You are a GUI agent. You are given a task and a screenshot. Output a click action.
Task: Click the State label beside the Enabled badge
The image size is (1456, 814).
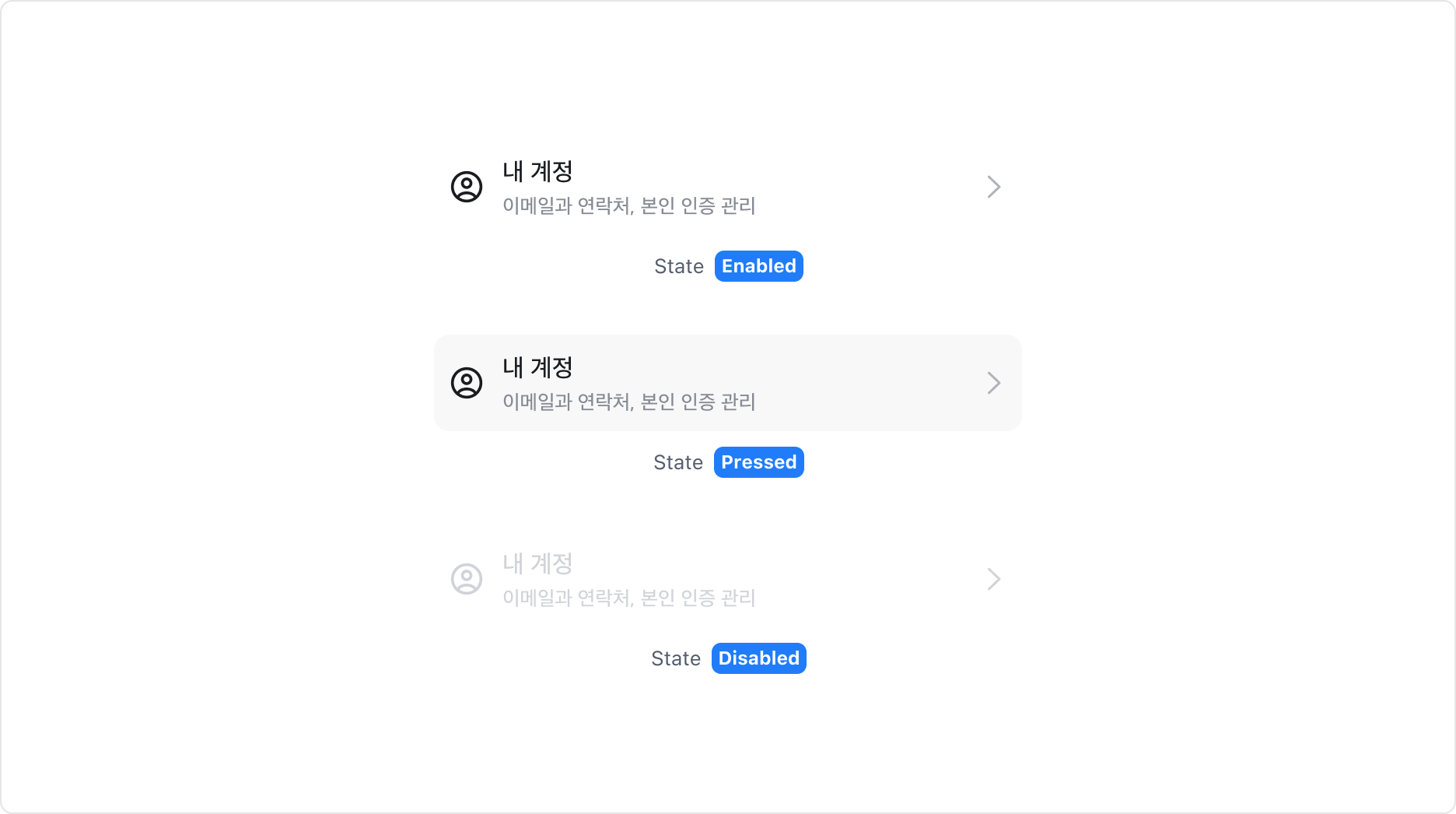point(678,266)
